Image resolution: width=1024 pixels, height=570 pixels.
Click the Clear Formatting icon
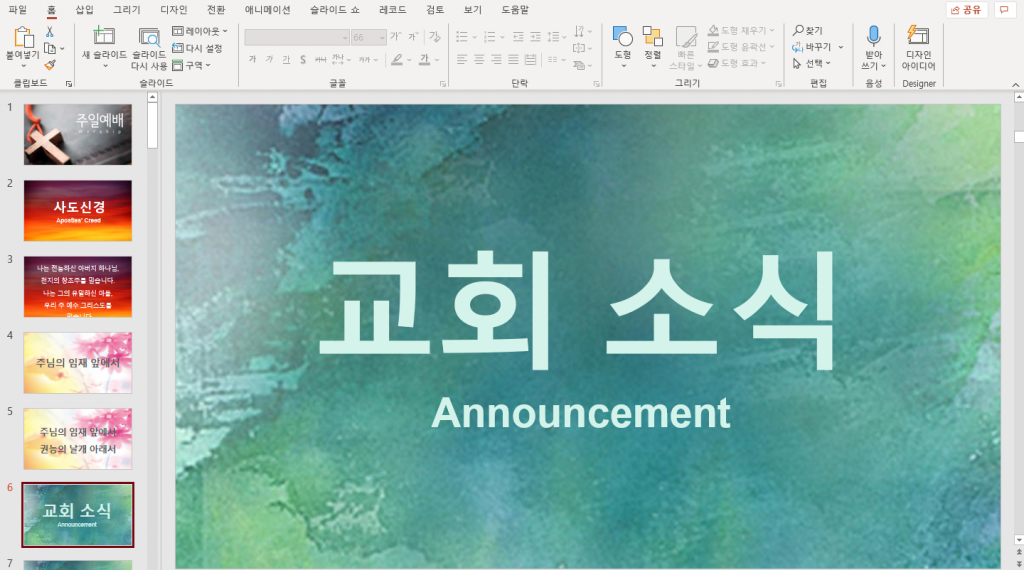[435, 37]
